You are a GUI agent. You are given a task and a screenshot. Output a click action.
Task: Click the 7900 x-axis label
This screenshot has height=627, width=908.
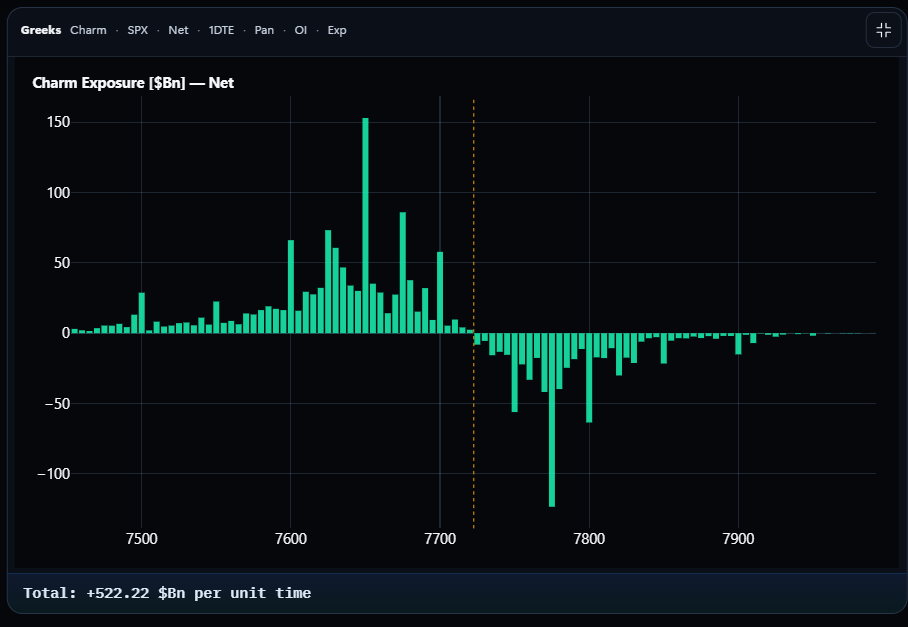(x=738, y=538)
